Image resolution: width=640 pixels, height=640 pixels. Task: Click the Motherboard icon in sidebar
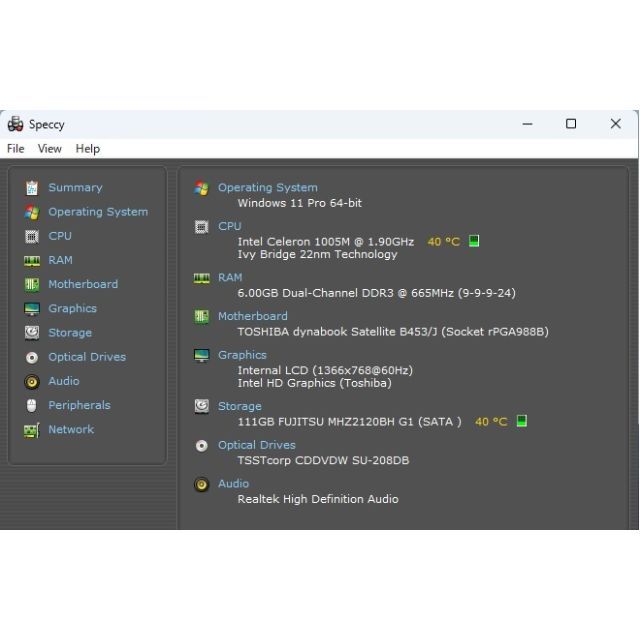(32, 284)
